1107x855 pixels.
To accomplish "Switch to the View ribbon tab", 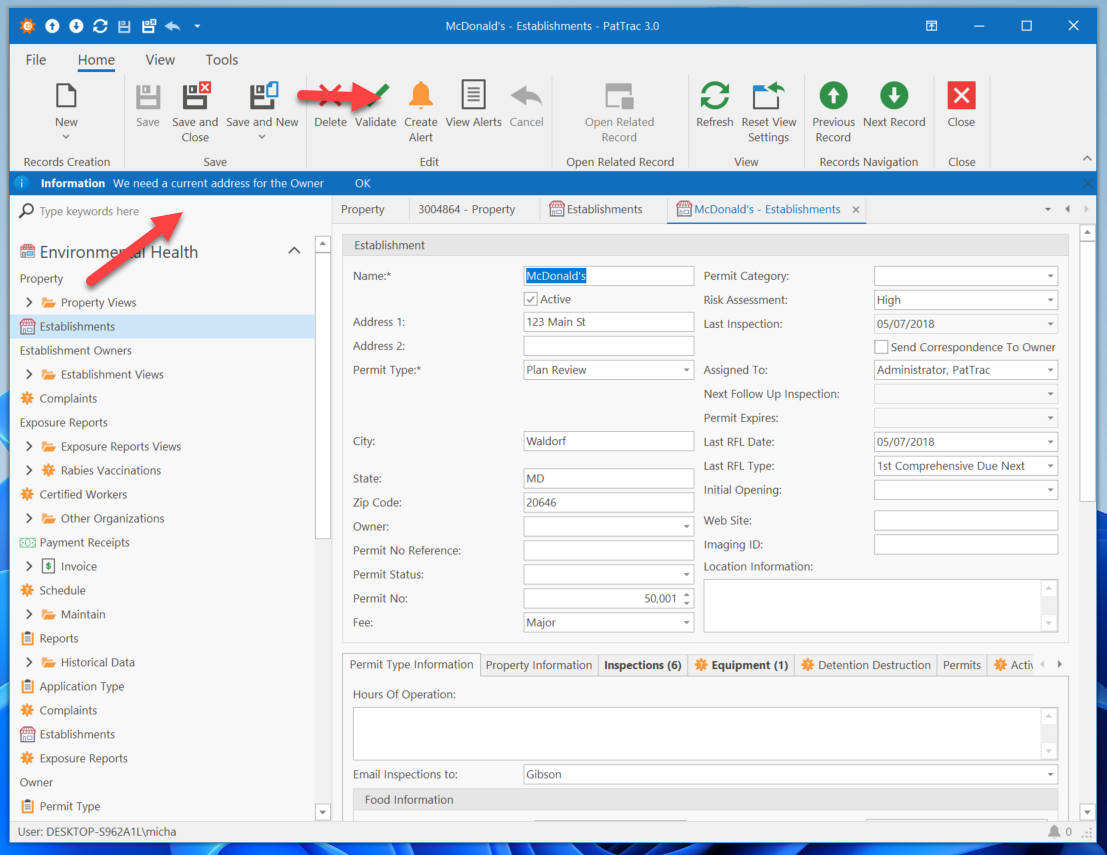I will (x=160, y=60).
